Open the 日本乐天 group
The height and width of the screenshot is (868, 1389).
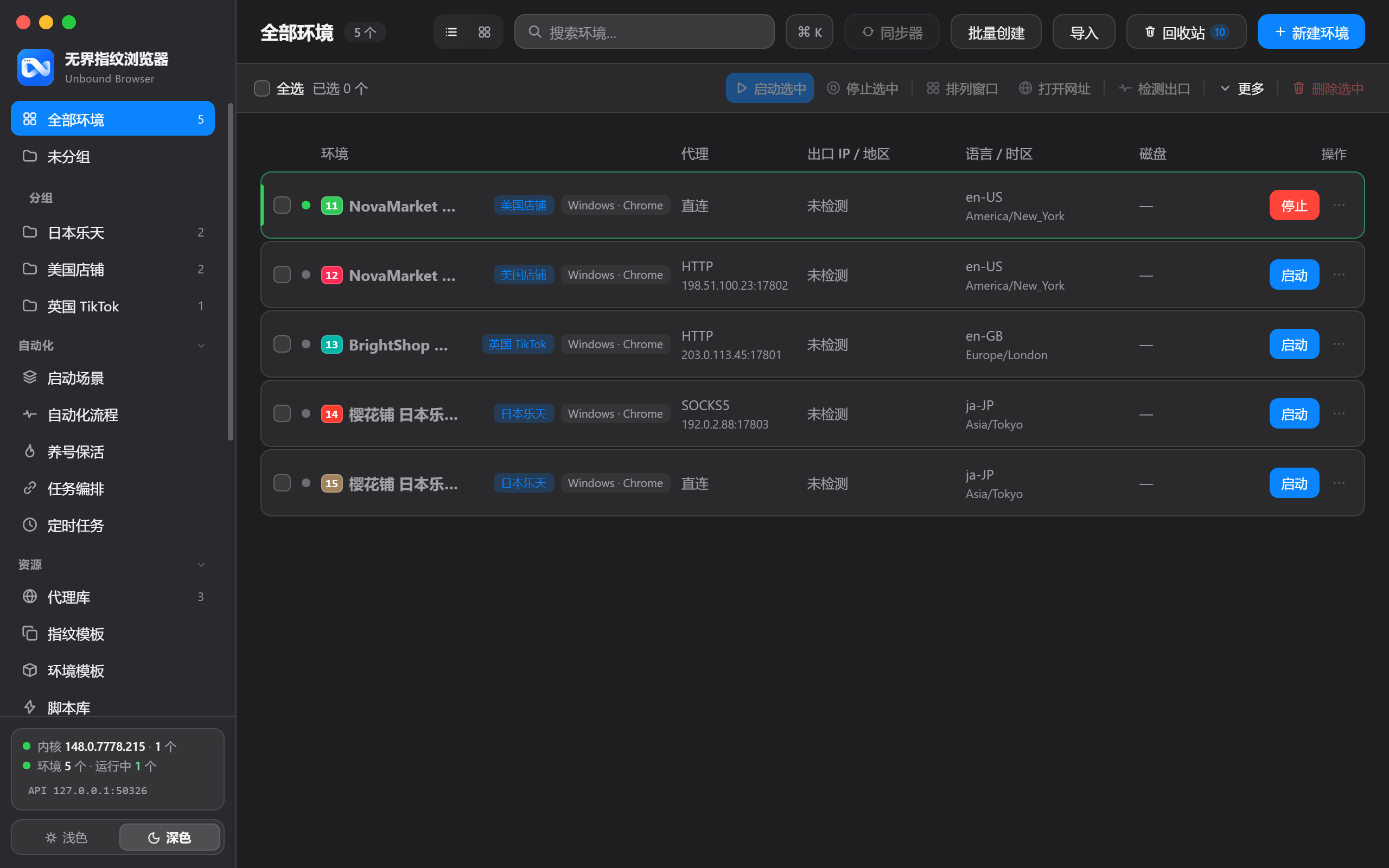pyautogui.click(x=112, y=232)
